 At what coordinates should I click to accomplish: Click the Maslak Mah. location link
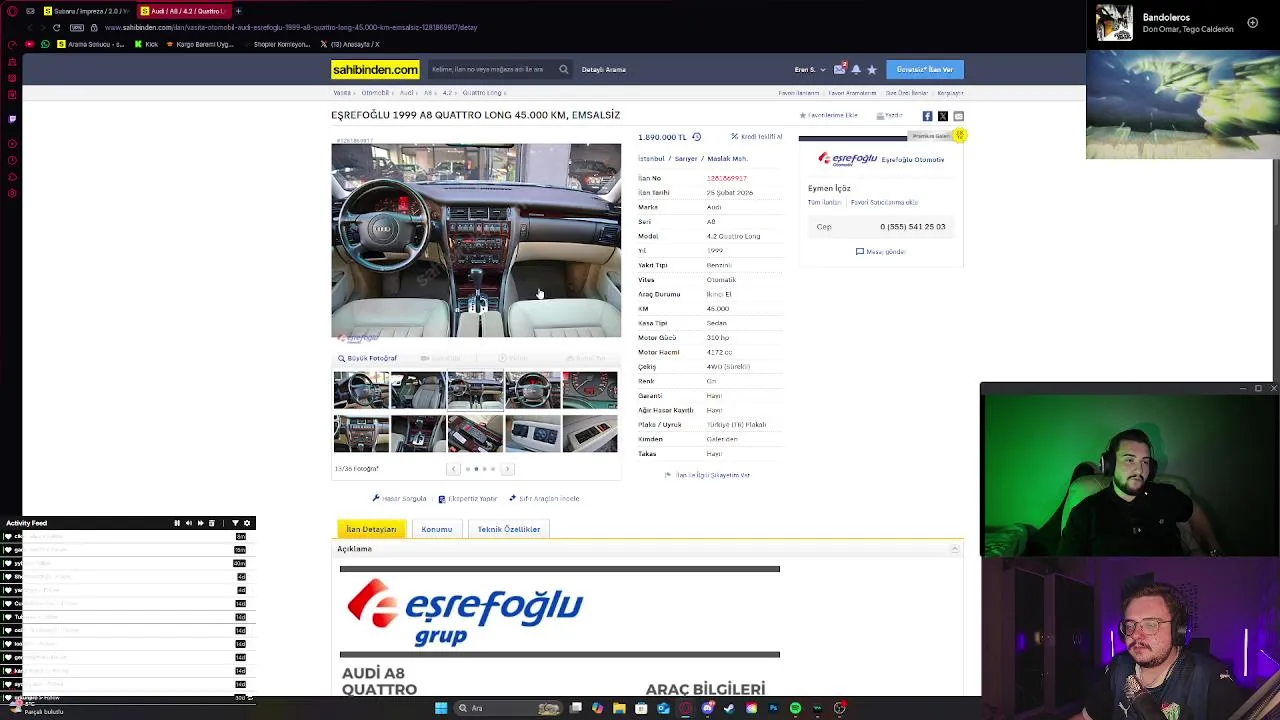tap(727, 159)
